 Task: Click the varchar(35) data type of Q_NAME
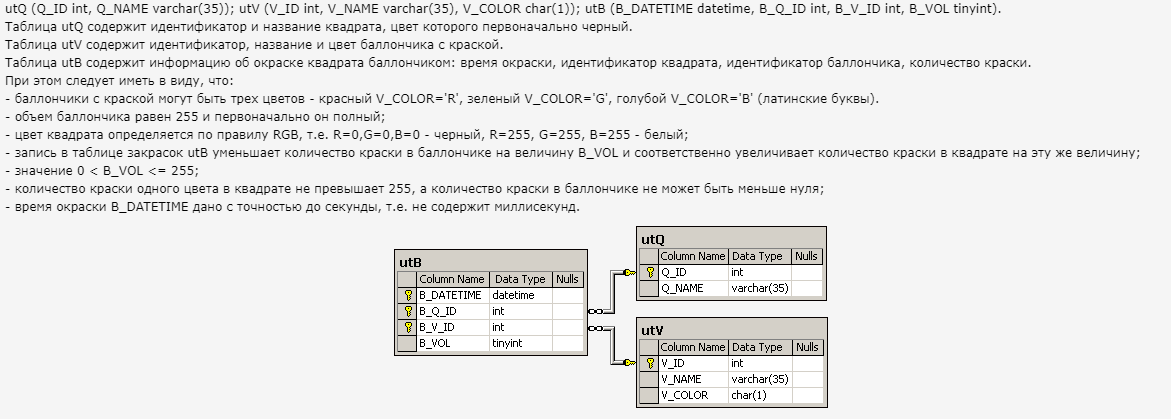pyautogui.click(x=759, y=288)
